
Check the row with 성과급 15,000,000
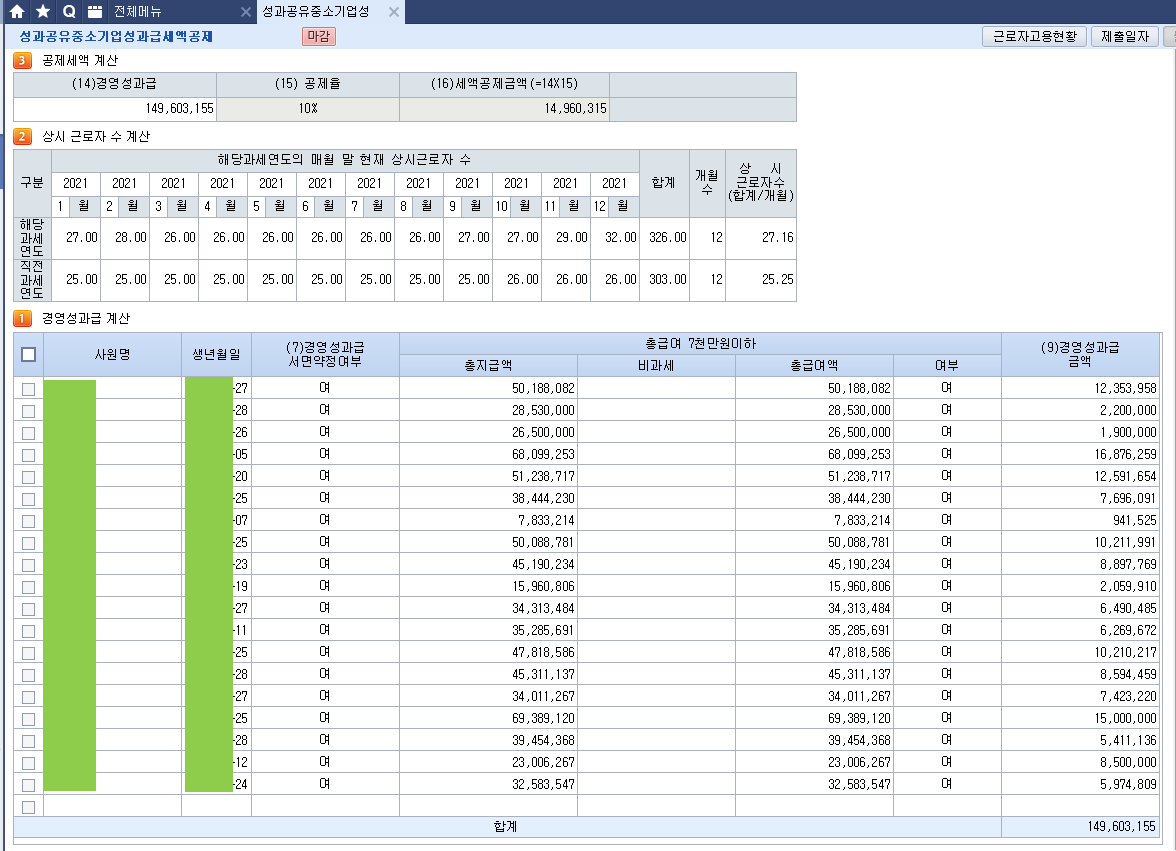[x=28, y=719]
